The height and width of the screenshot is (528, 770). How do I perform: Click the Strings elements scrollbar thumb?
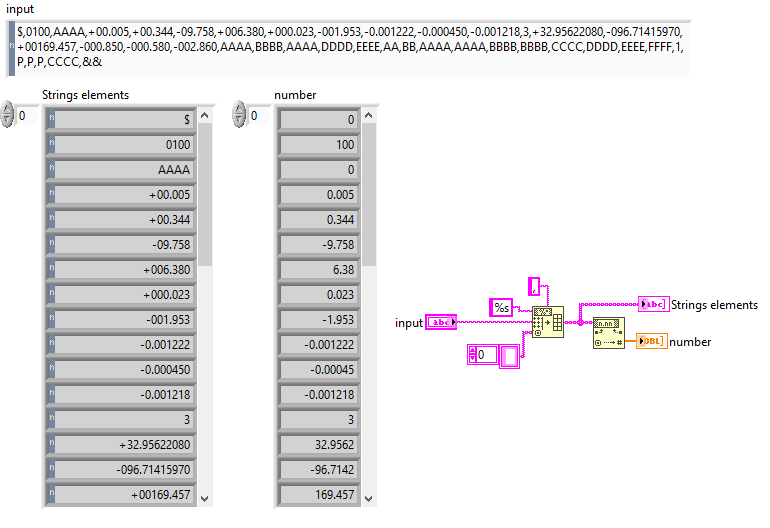pos(205,195)
